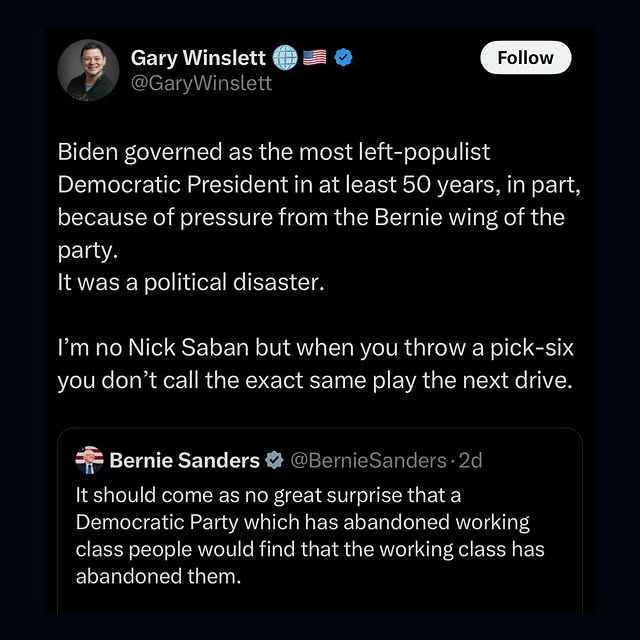This screenshot has height=640, width=640.
Task: Click 'Democratic Party' in the quoted tweet
Action: pos(142,523)
